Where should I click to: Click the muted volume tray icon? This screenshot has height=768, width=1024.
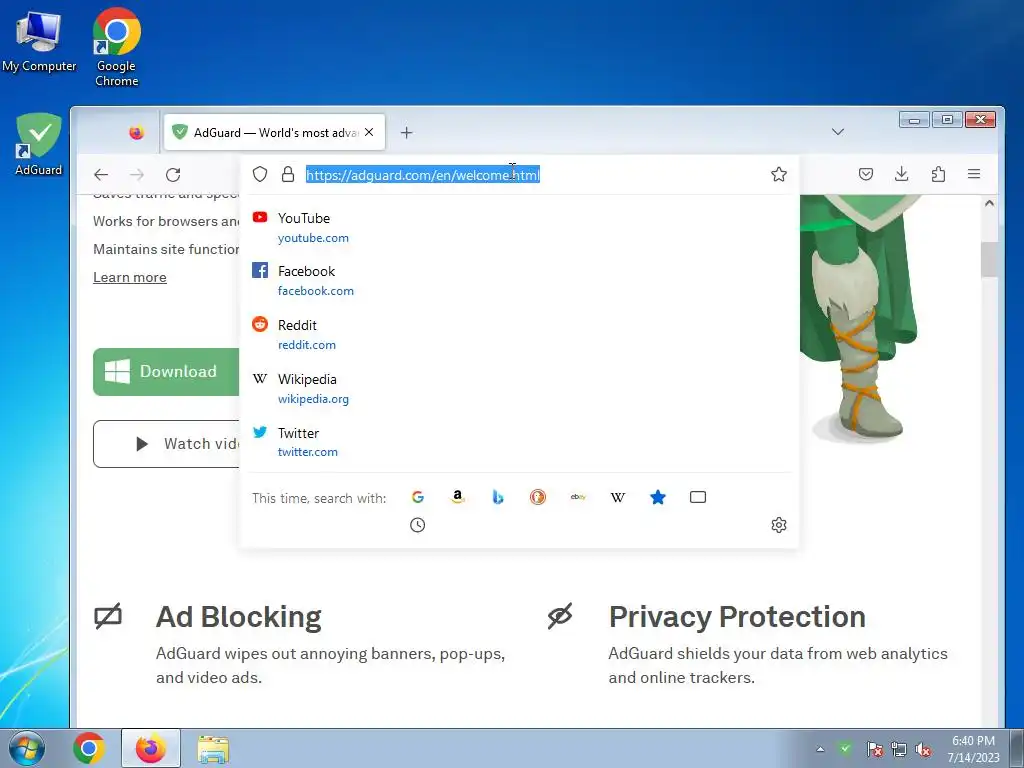point(923,749)
